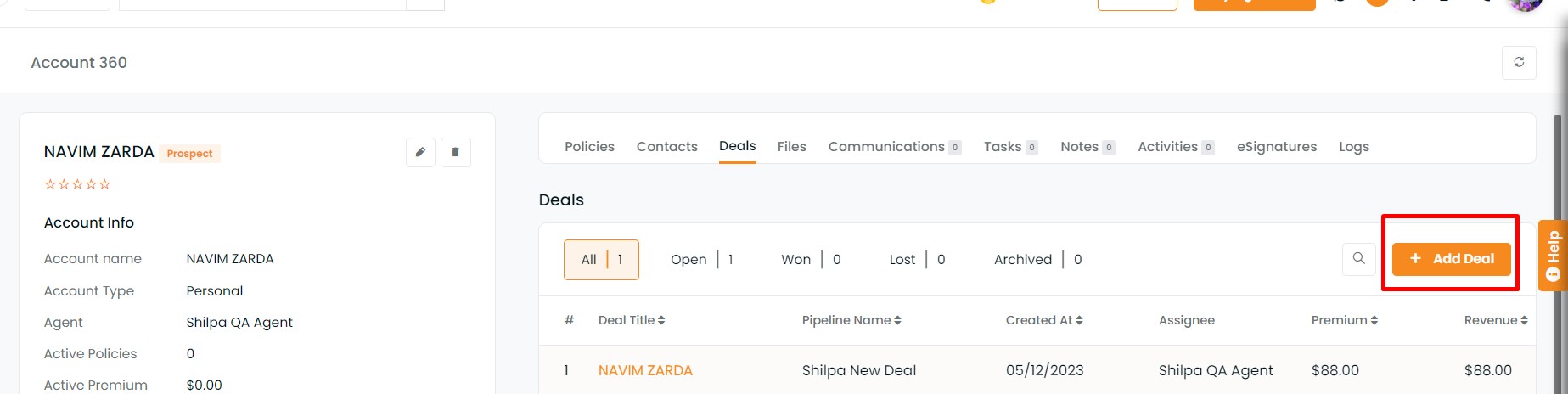Click Shilpa QA Agent in Account Info
Viewport: 1568px width, 394px height.
pos(239,323)
